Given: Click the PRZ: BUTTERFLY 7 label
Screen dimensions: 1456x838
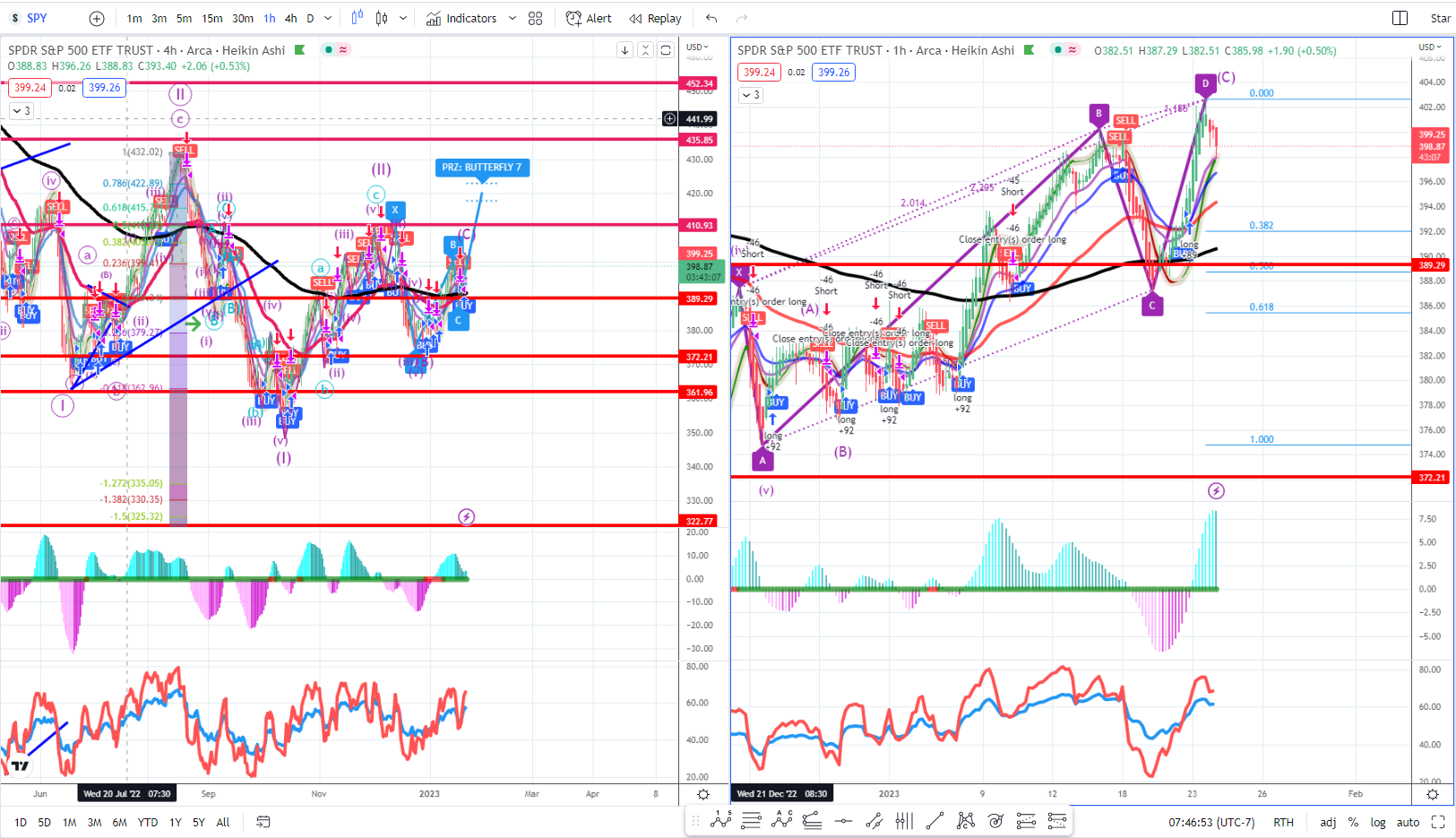Looking at the screenshot, I should pos(482,168).
